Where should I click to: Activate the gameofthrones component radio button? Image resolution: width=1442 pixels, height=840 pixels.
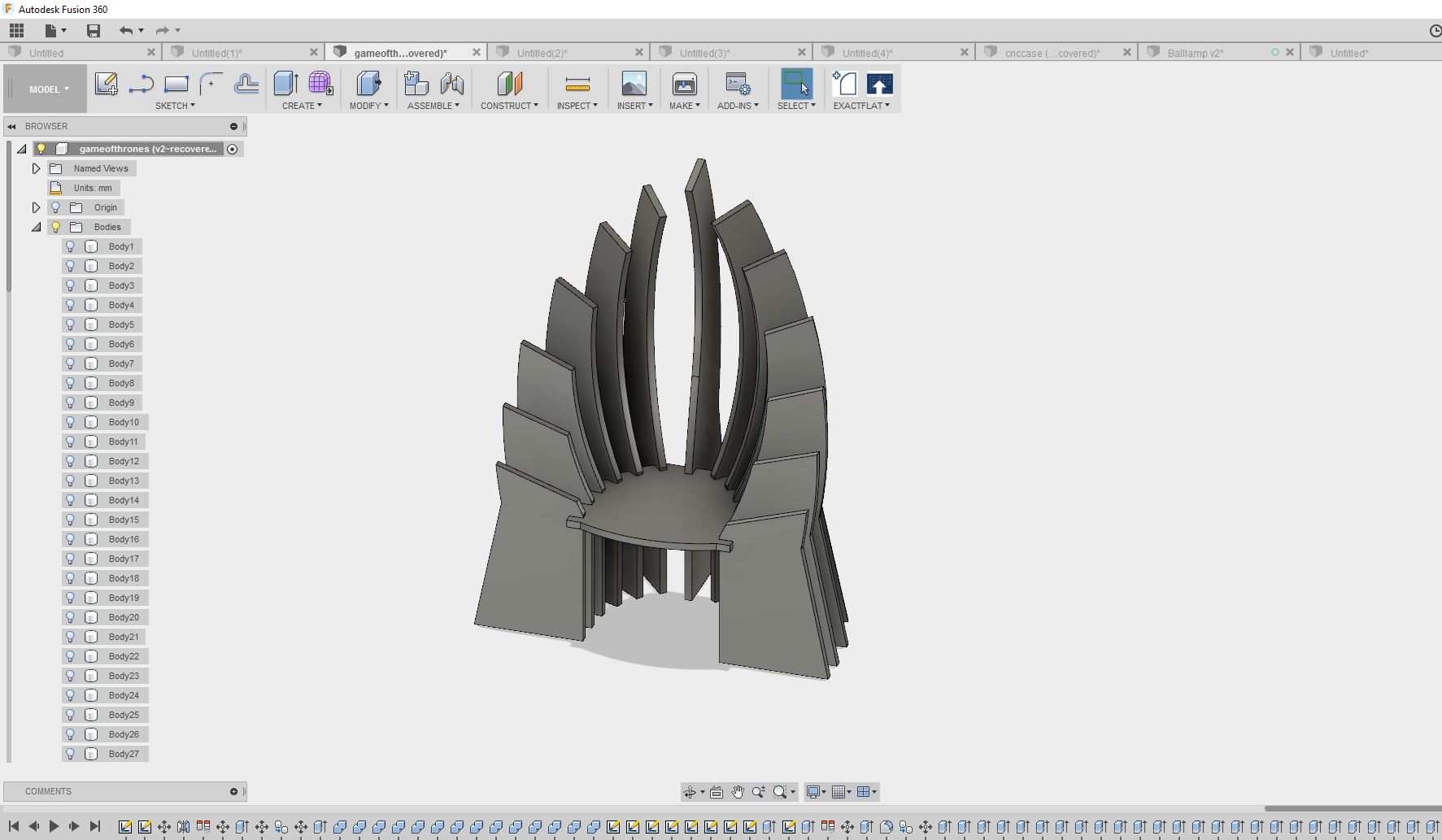233,149
